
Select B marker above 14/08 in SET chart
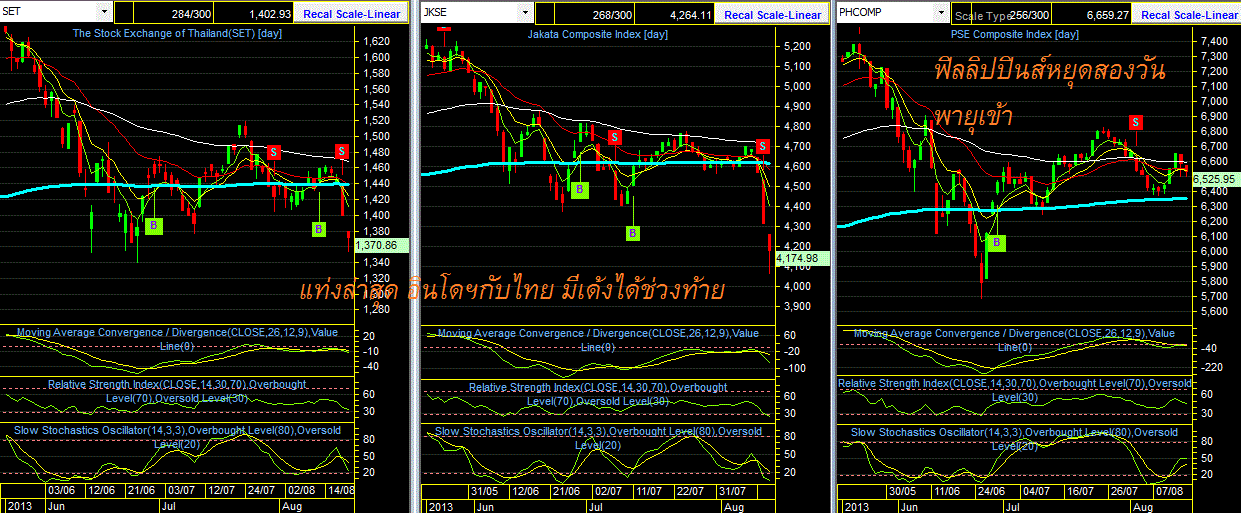[319, 229]
